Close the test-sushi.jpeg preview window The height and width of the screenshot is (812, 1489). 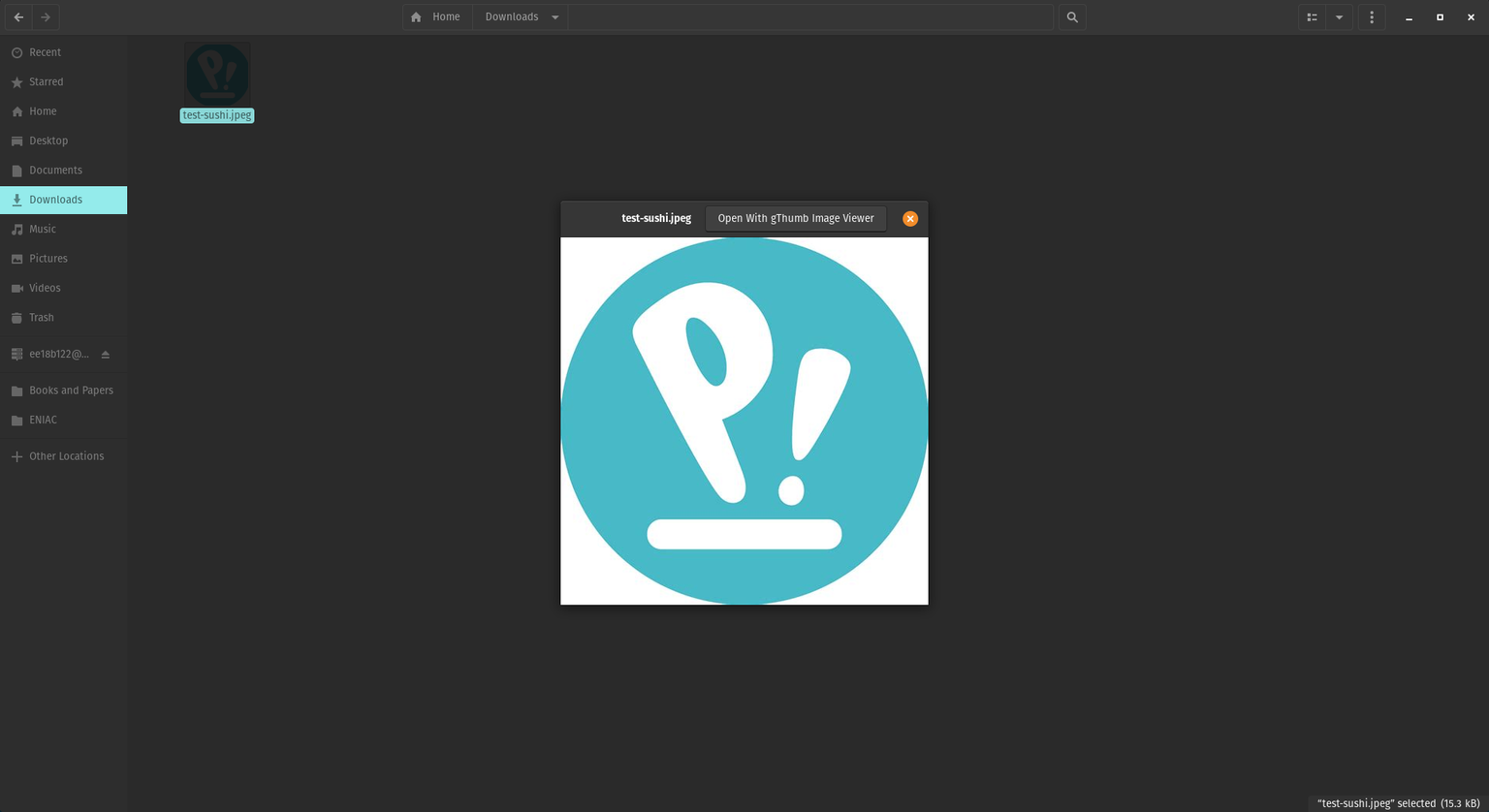coord(910,219)
